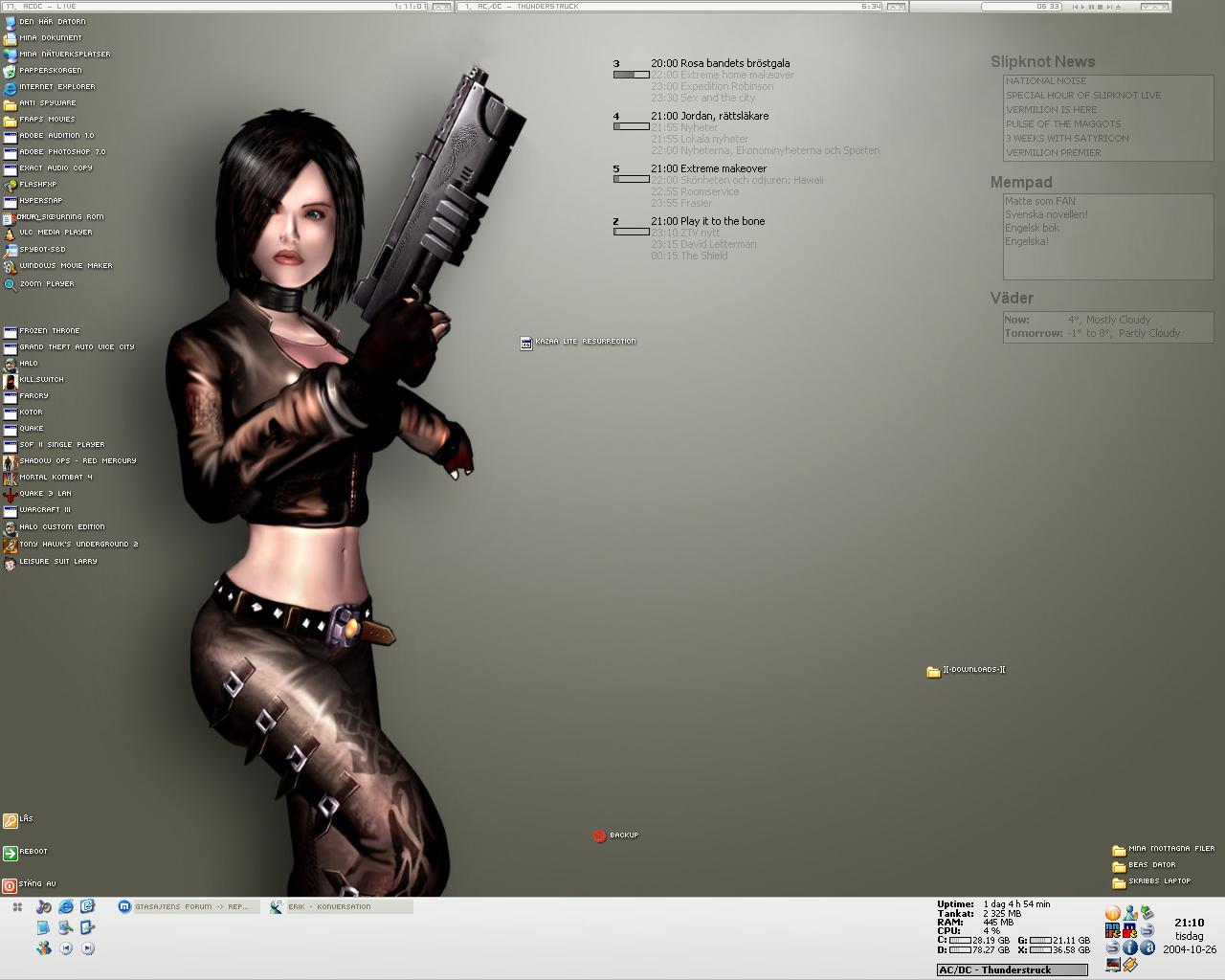The image size is (1225, 980).
Task: Open the 'Vermilion Is Here' news link
Action: [x=1052, y=110]
